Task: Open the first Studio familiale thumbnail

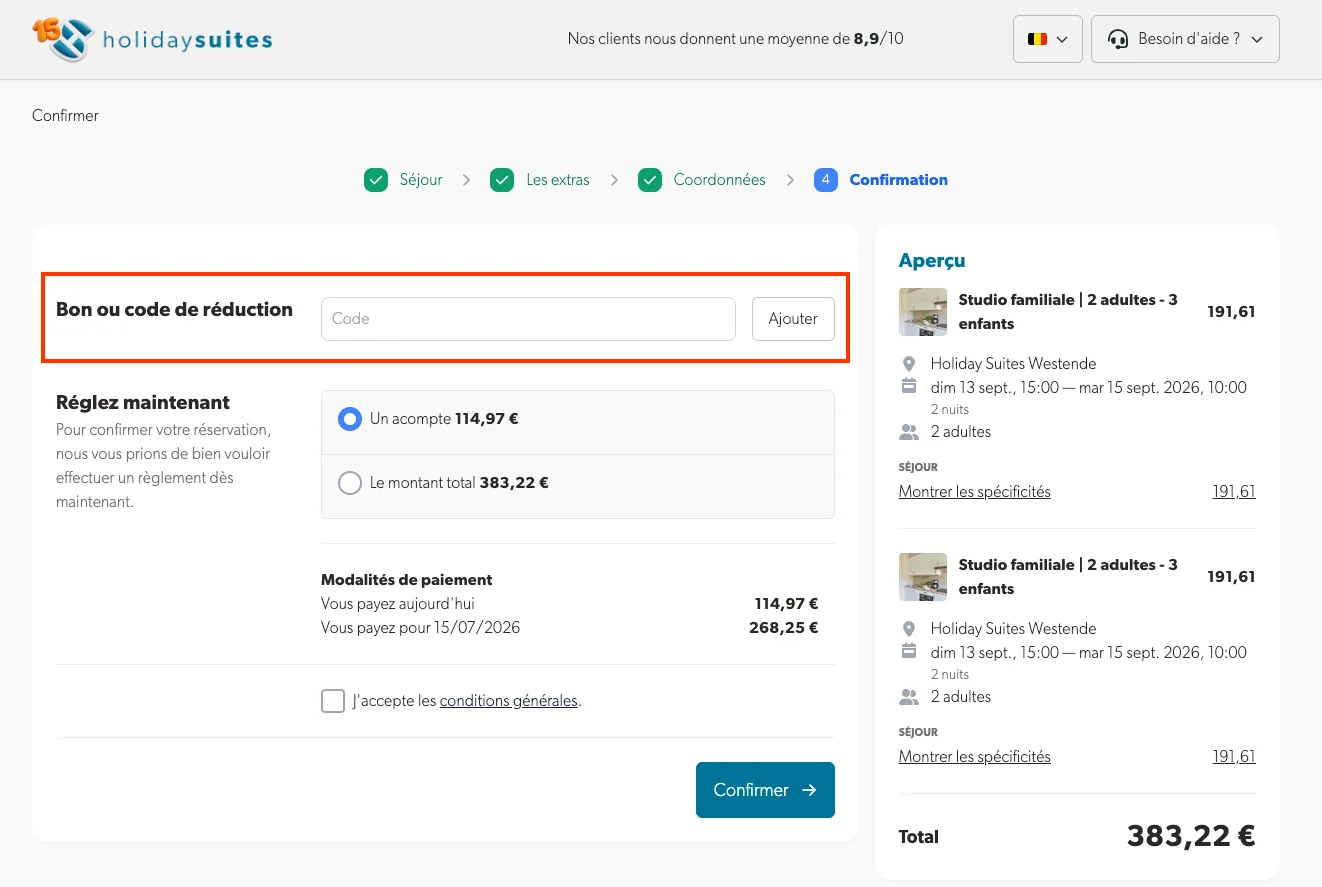Action: pyautogui.click(x=923, y=312)
